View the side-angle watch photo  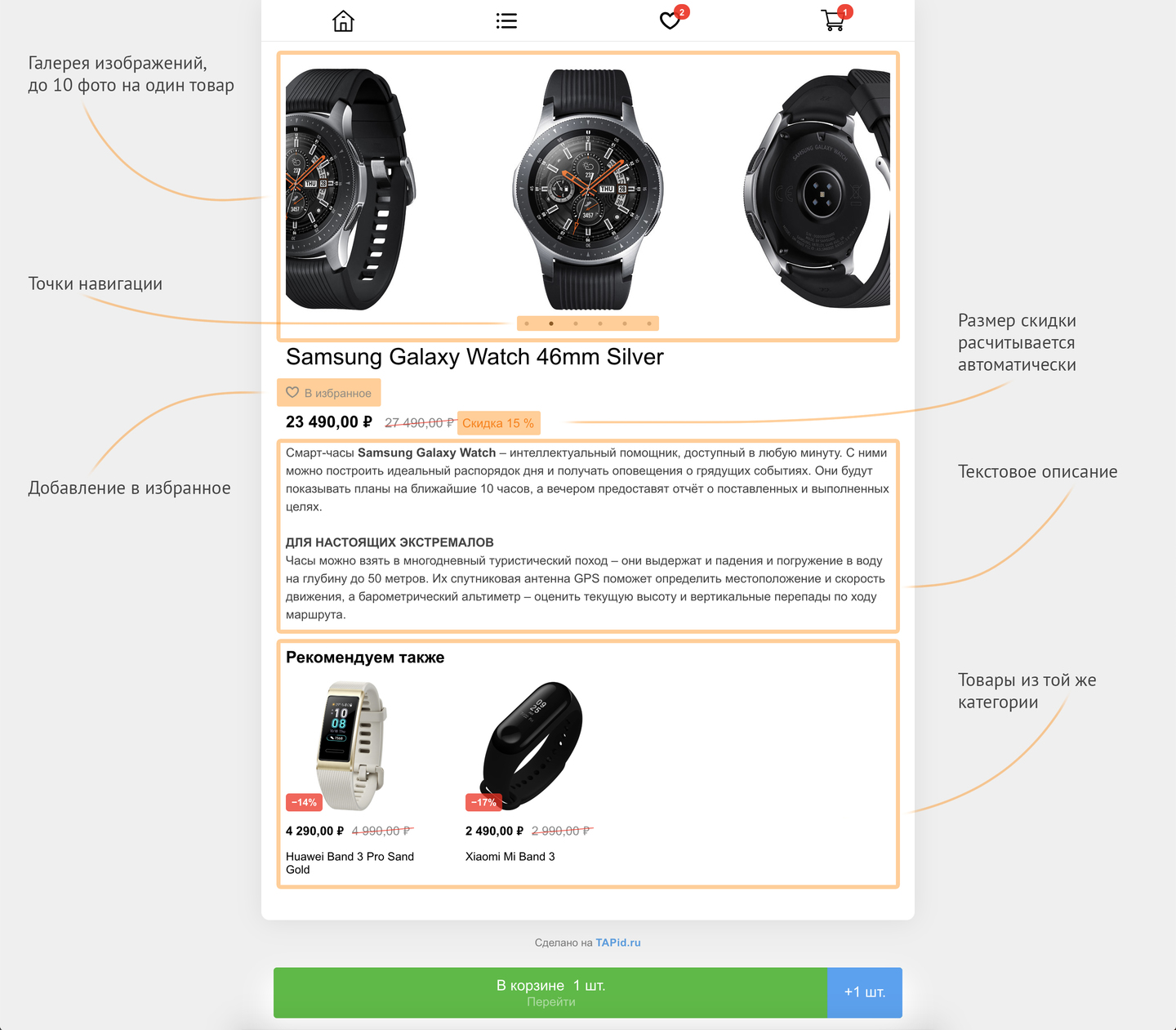point(350,190)
